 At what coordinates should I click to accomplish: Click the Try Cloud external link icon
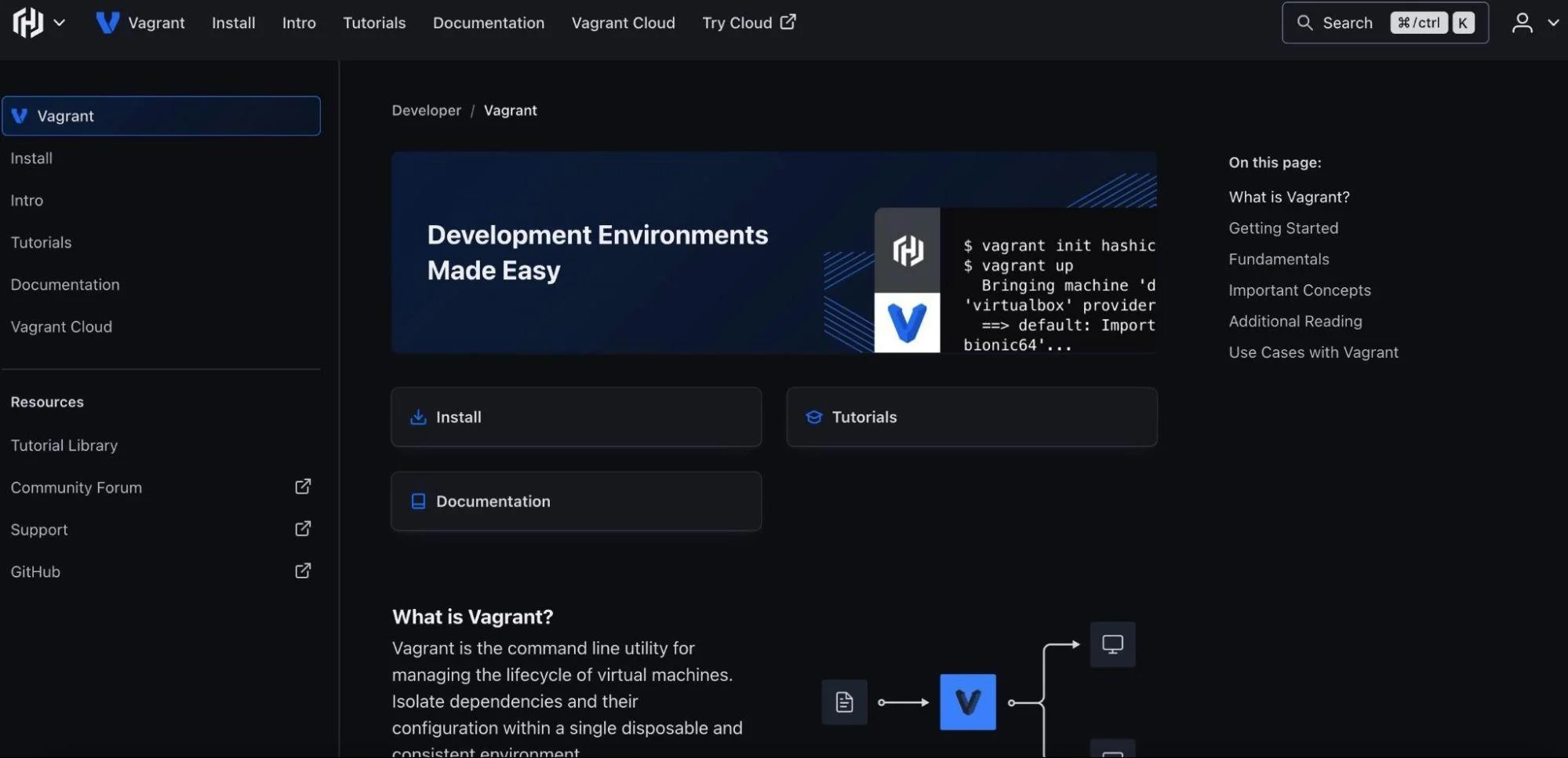[788, 22]
